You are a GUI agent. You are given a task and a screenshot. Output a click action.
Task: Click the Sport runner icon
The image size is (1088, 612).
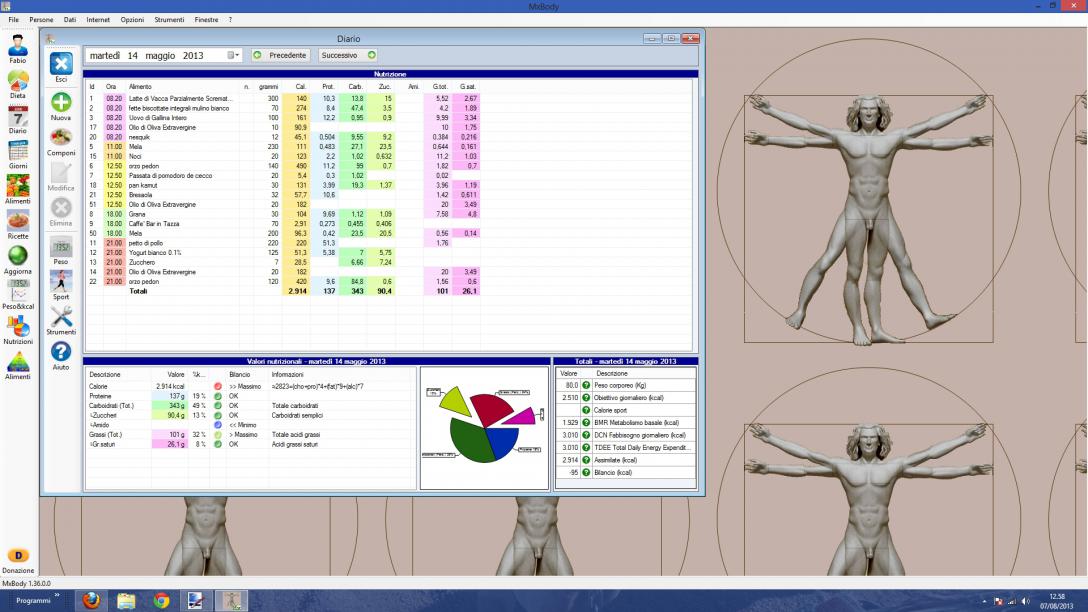point(61,281)
